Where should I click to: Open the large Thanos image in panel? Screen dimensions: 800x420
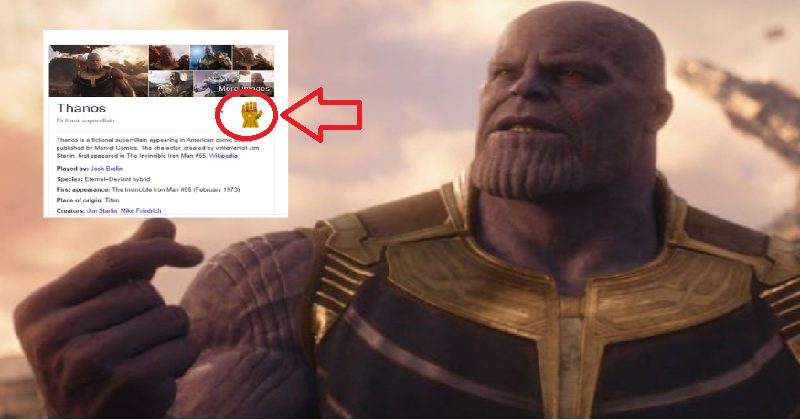click(x=98, y=71)
